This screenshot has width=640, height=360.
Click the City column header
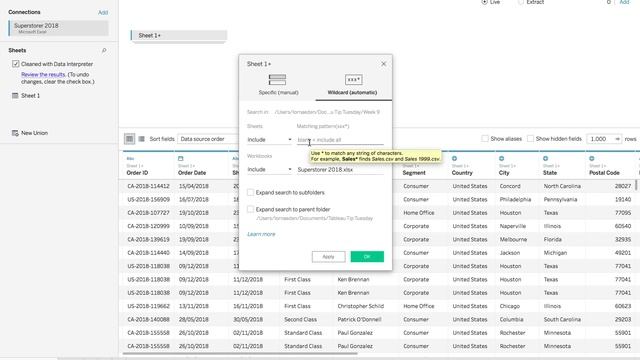[x=504, y=173]
